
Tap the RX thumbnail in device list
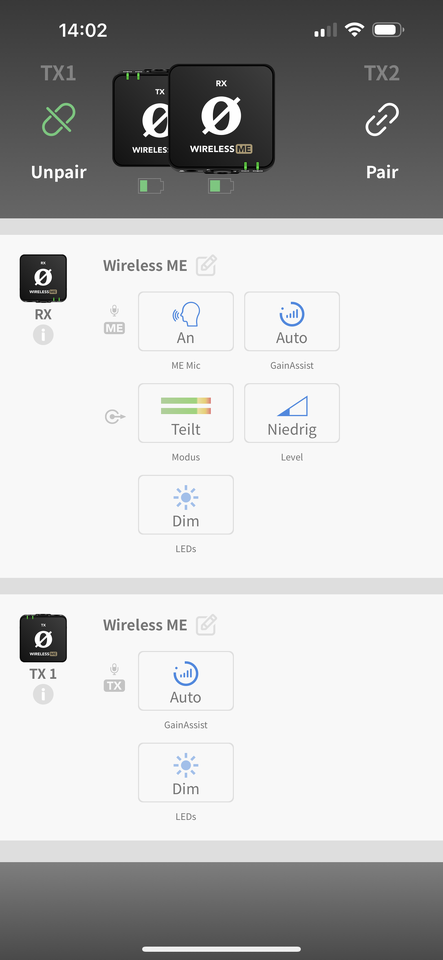pos(43,278)
